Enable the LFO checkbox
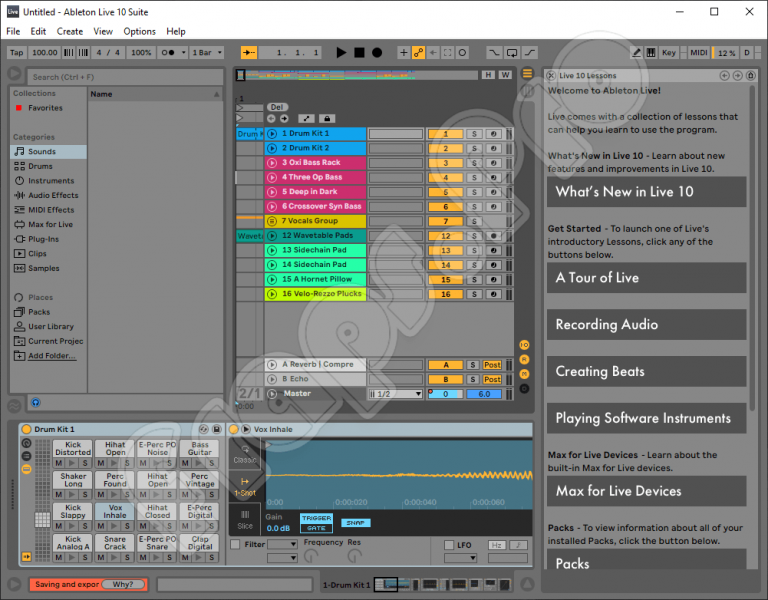Viewport: 768px width, 600px height. point(449,544)
